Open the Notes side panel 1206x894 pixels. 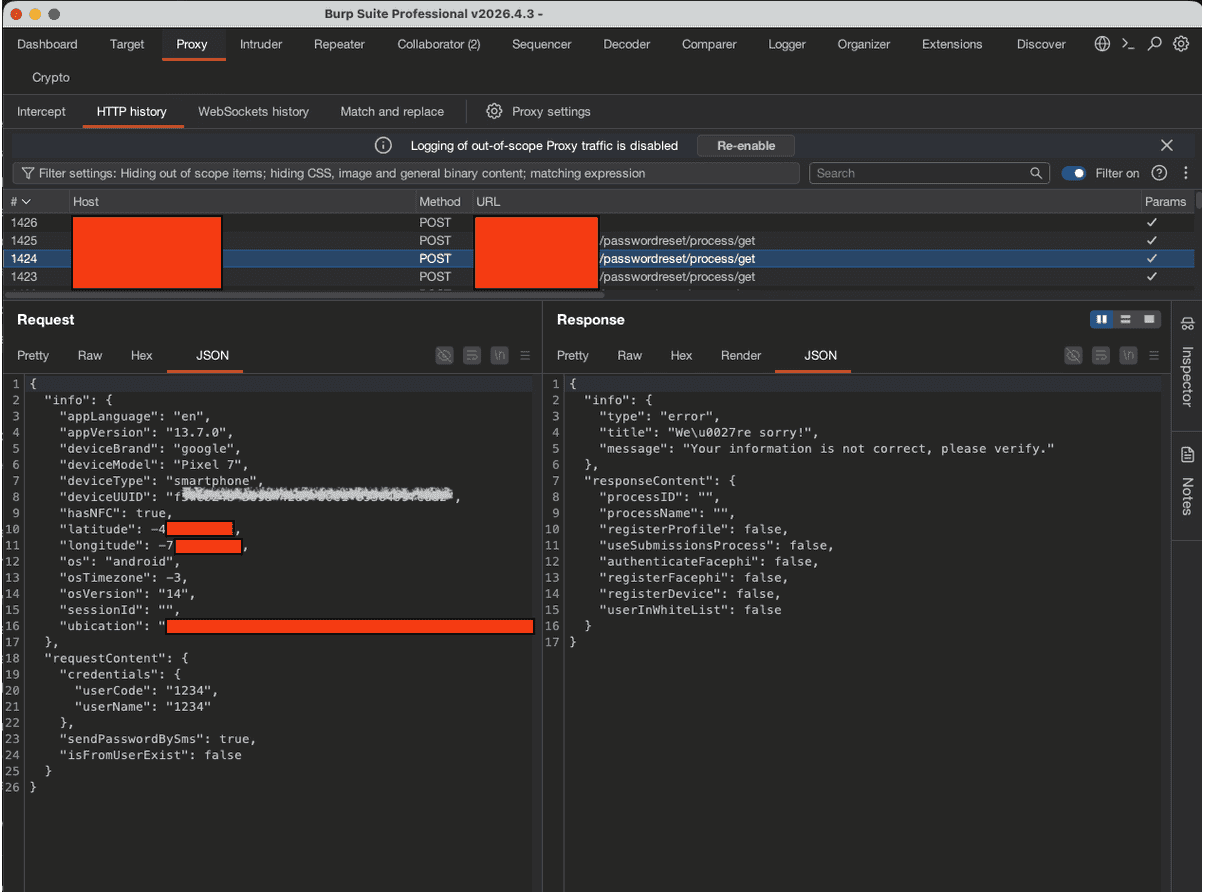(x=1187, y=481)
